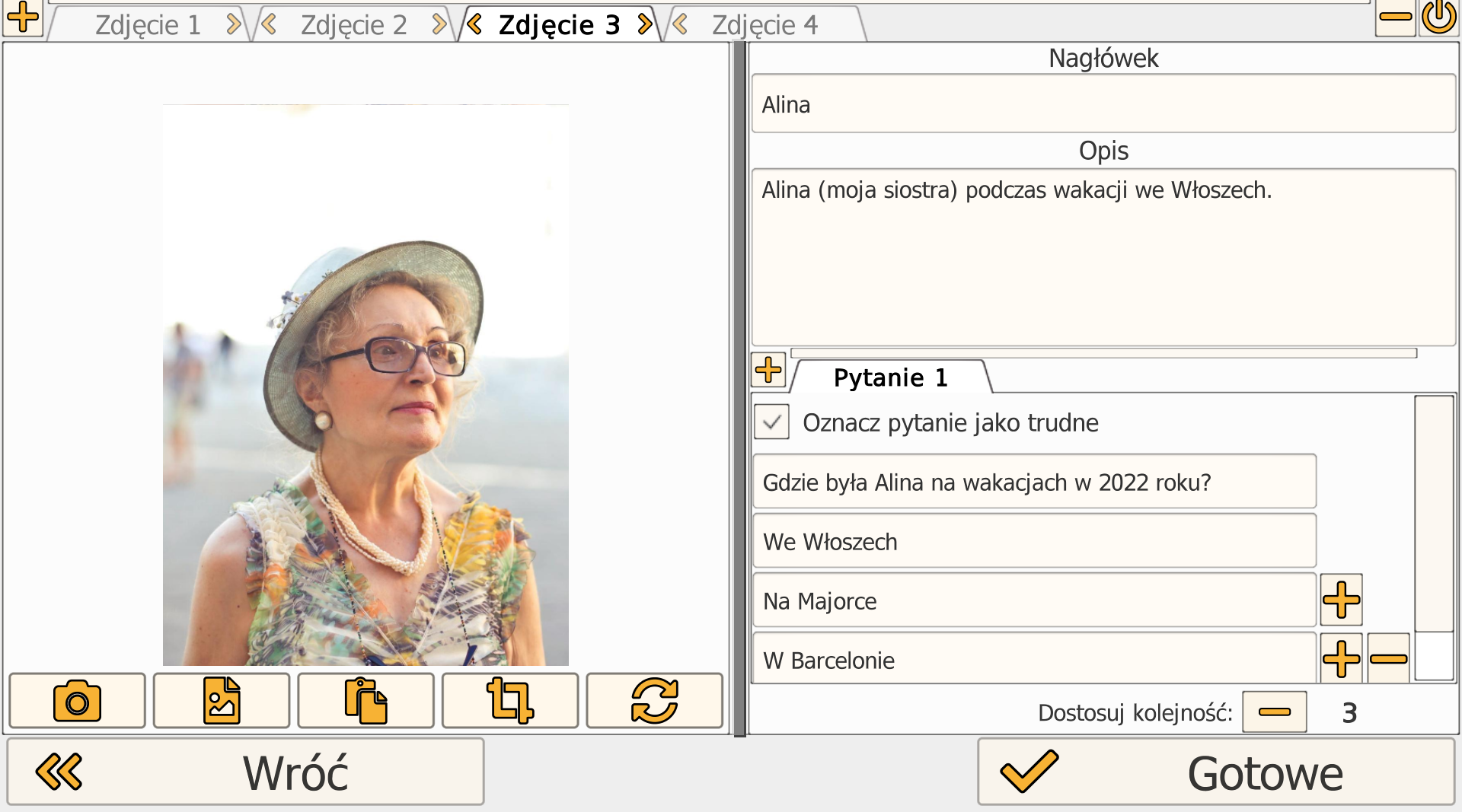Go back with the 'Wróć' button
Screen dimensions: 1462x812
pyautogui.click(x=244, y=771)
